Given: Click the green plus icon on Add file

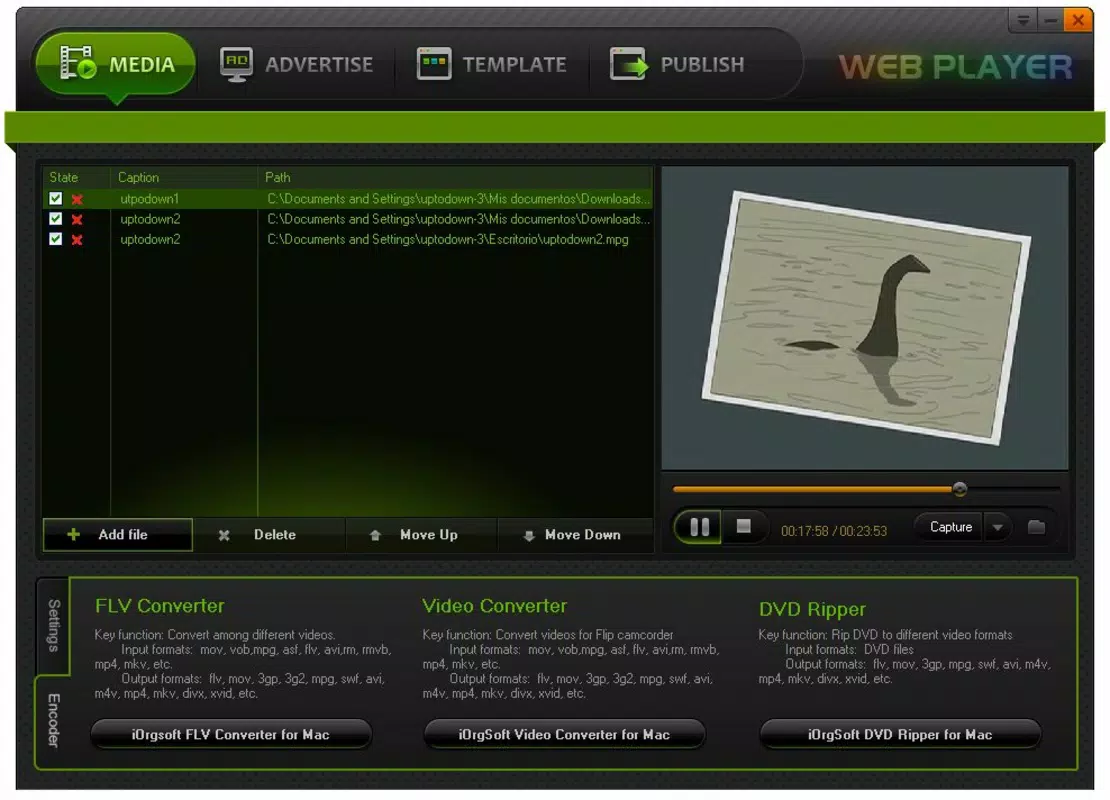Looking at the screenshot, I should (x=73, y=535).
